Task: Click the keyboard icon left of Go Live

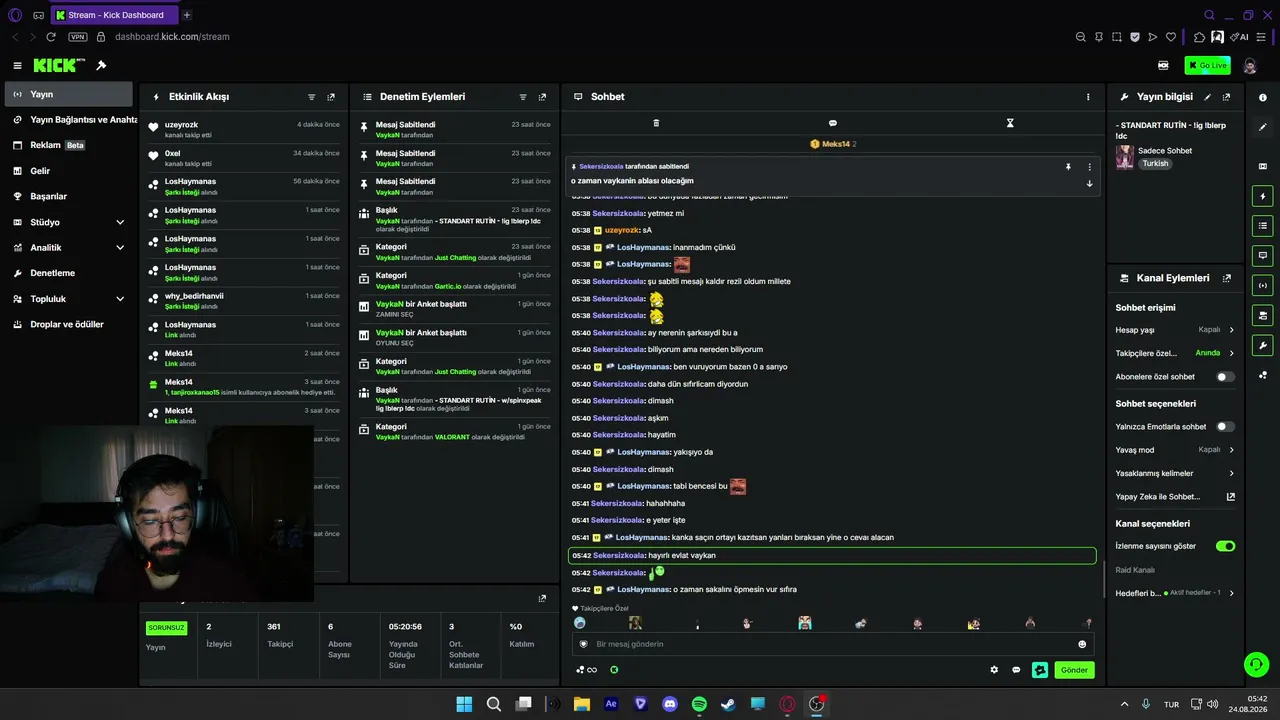Action: coord(1163,65)
